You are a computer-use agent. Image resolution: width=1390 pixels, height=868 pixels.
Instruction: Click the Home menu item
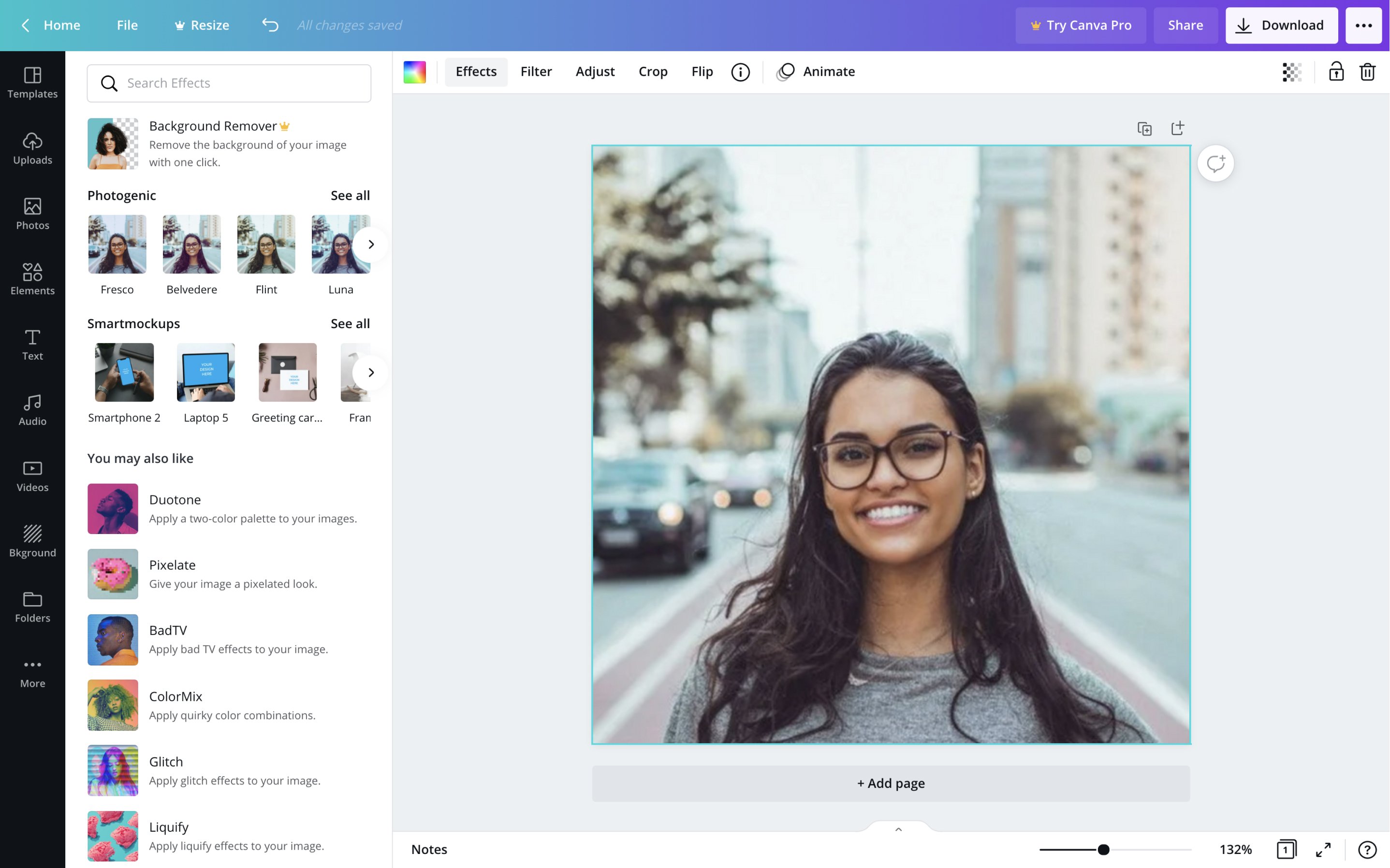pos(61,25)
